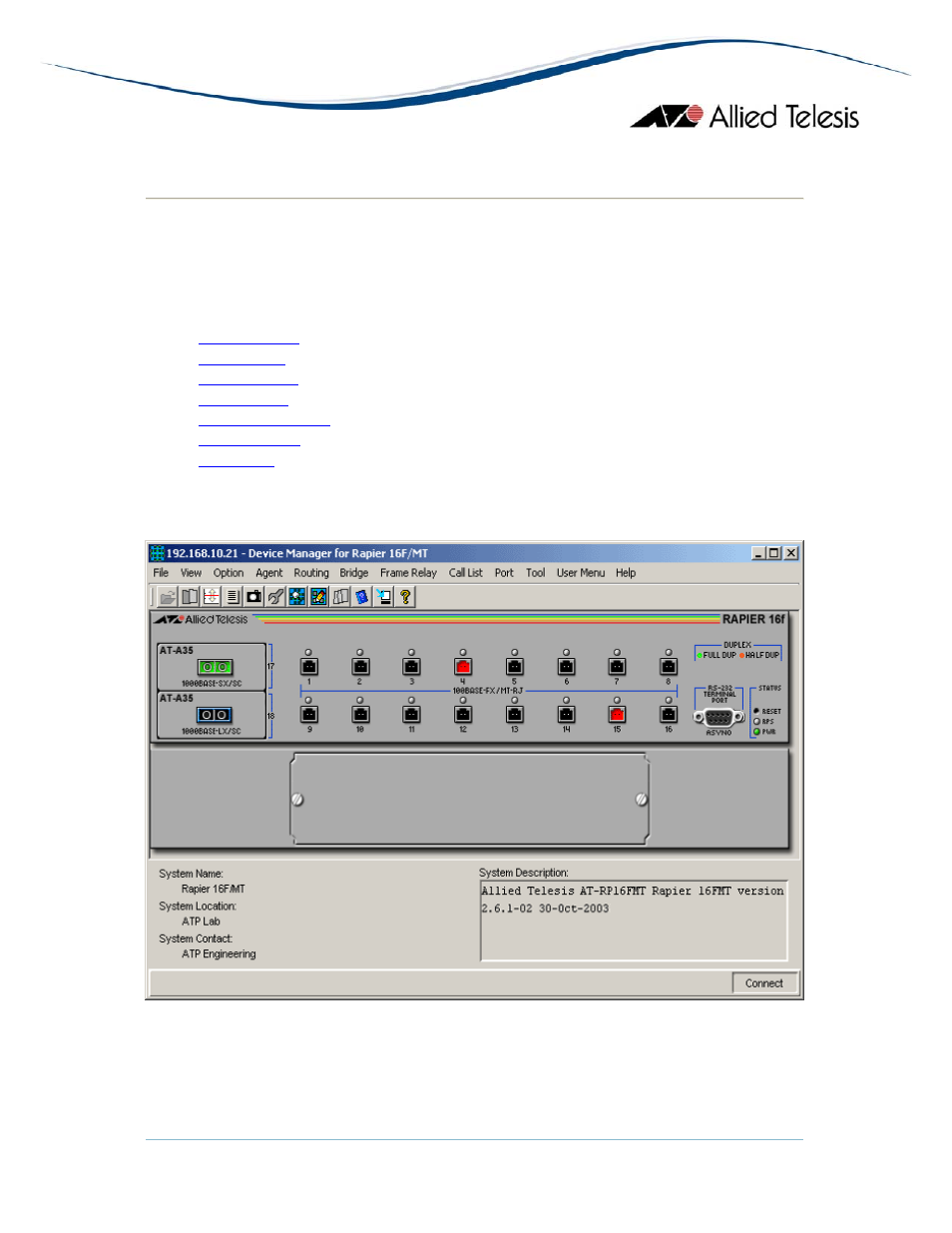Open the Tool menu
This screenshot has width=952, height=1233.
[x=536, y=573]
